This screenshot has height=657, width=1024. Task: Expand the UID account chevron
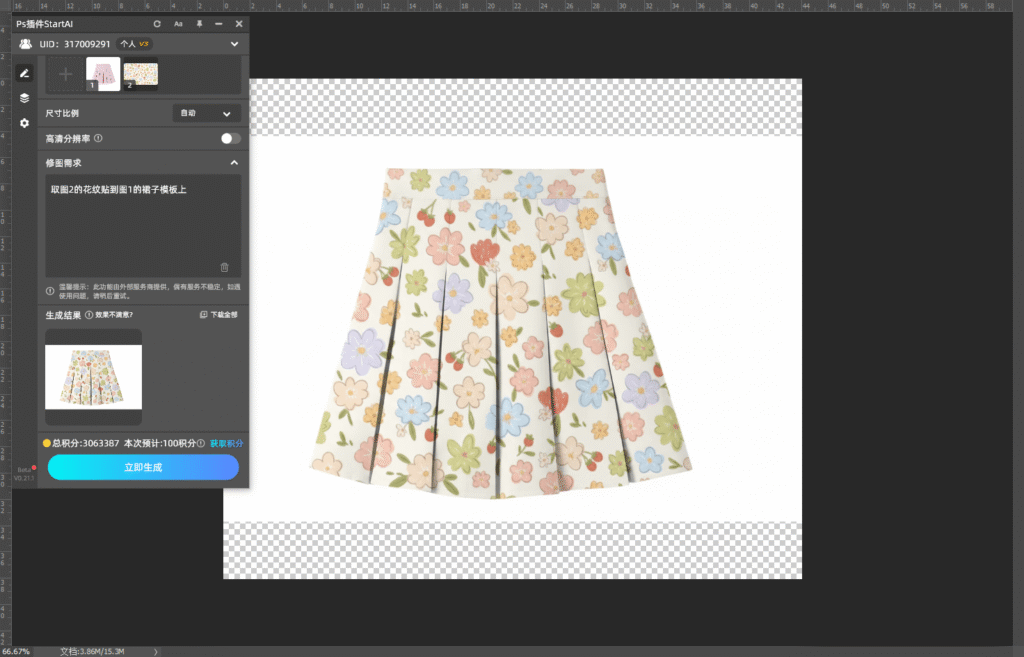(234, 44)
